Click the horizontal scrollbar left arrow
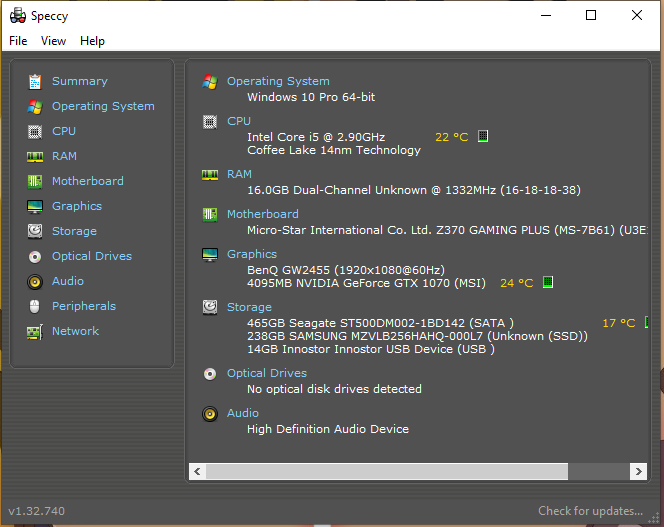The image size is (664, 527). pos(197,471)
